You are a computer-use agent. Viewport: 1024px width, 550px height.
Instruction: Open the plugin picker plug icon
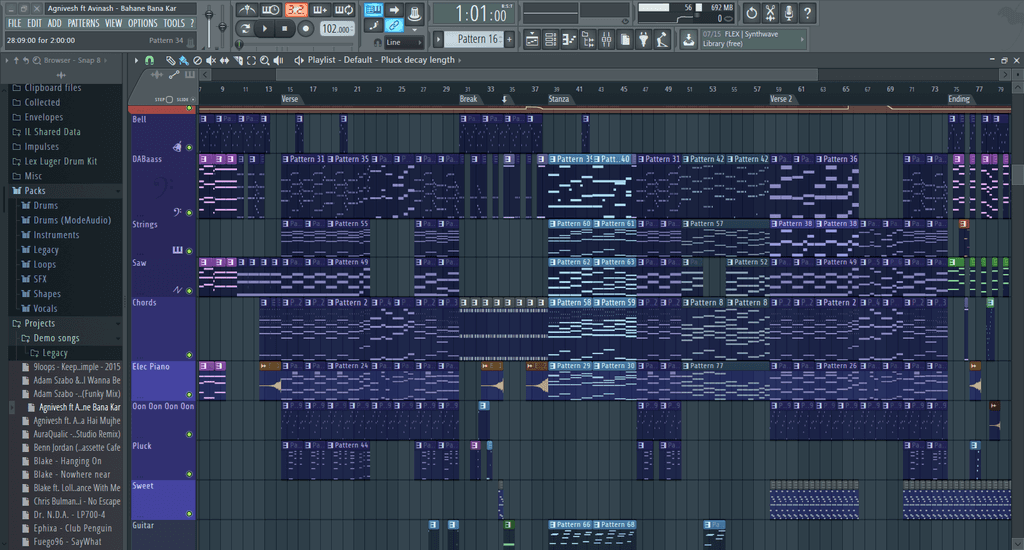(644, 40)
